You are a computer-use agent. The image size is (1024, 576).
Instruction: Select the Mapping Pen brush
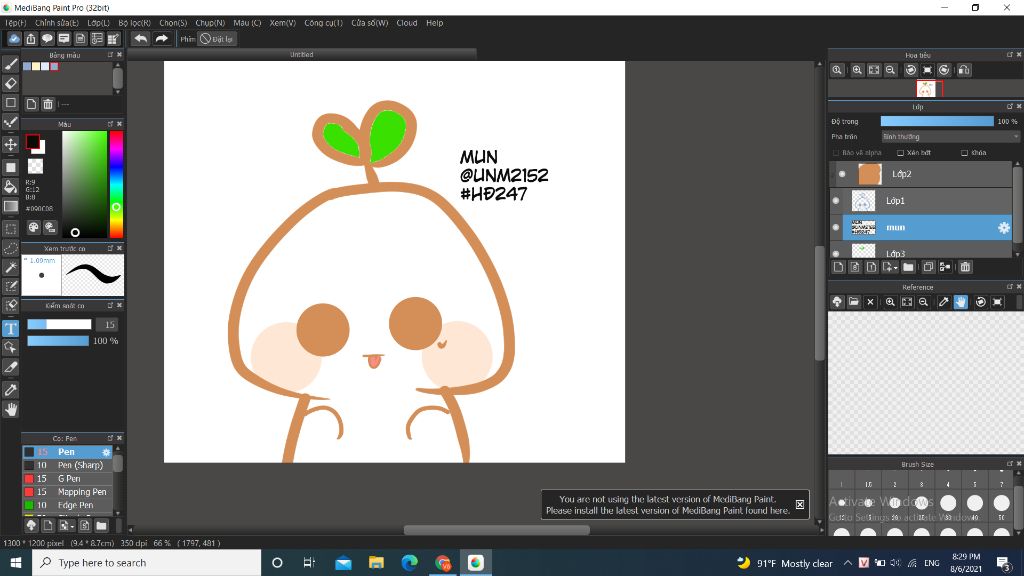(x=68, y=492)
